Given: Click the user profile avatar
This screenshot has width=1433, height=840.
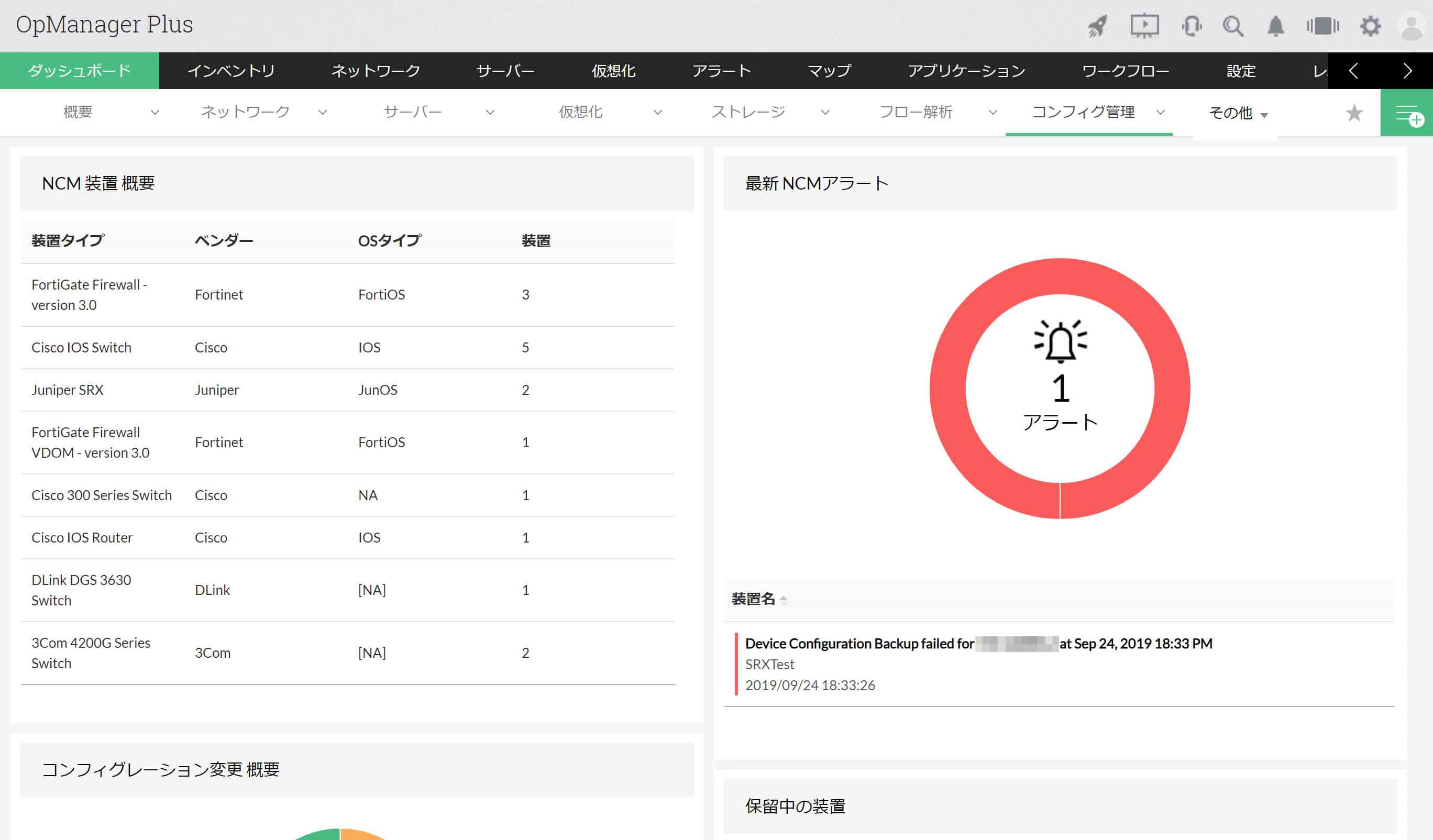Looking at the screenshot, I should pyautogui.click(x=1411, y=26).
